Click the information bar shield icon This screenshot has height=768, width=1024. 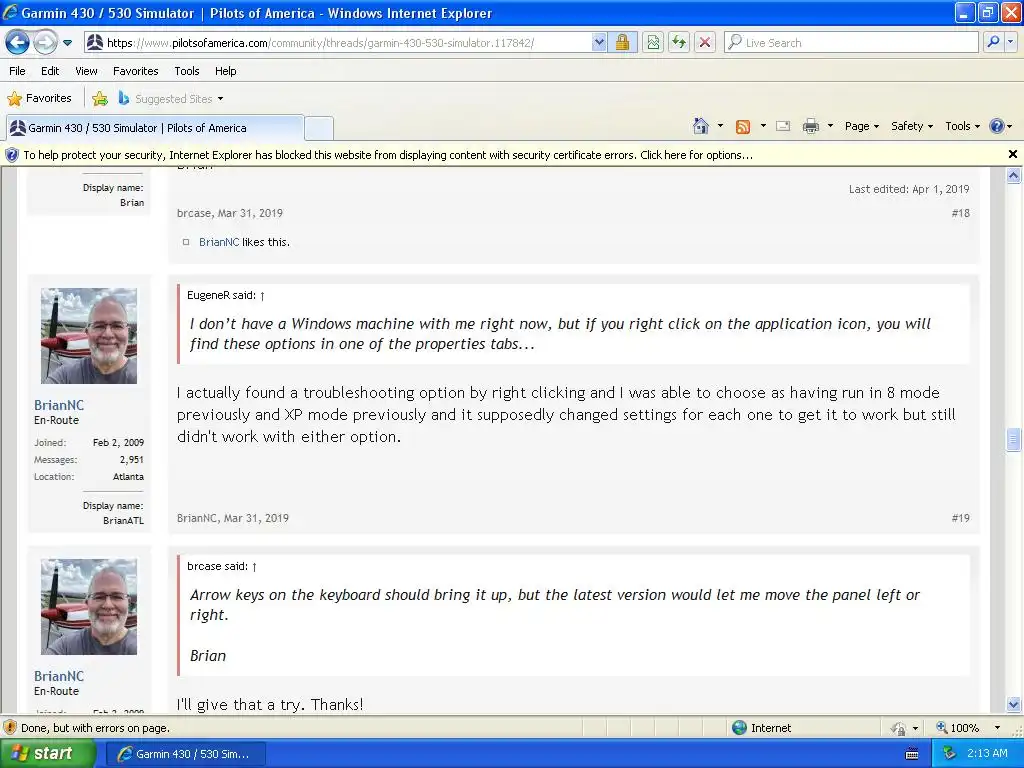12,155
